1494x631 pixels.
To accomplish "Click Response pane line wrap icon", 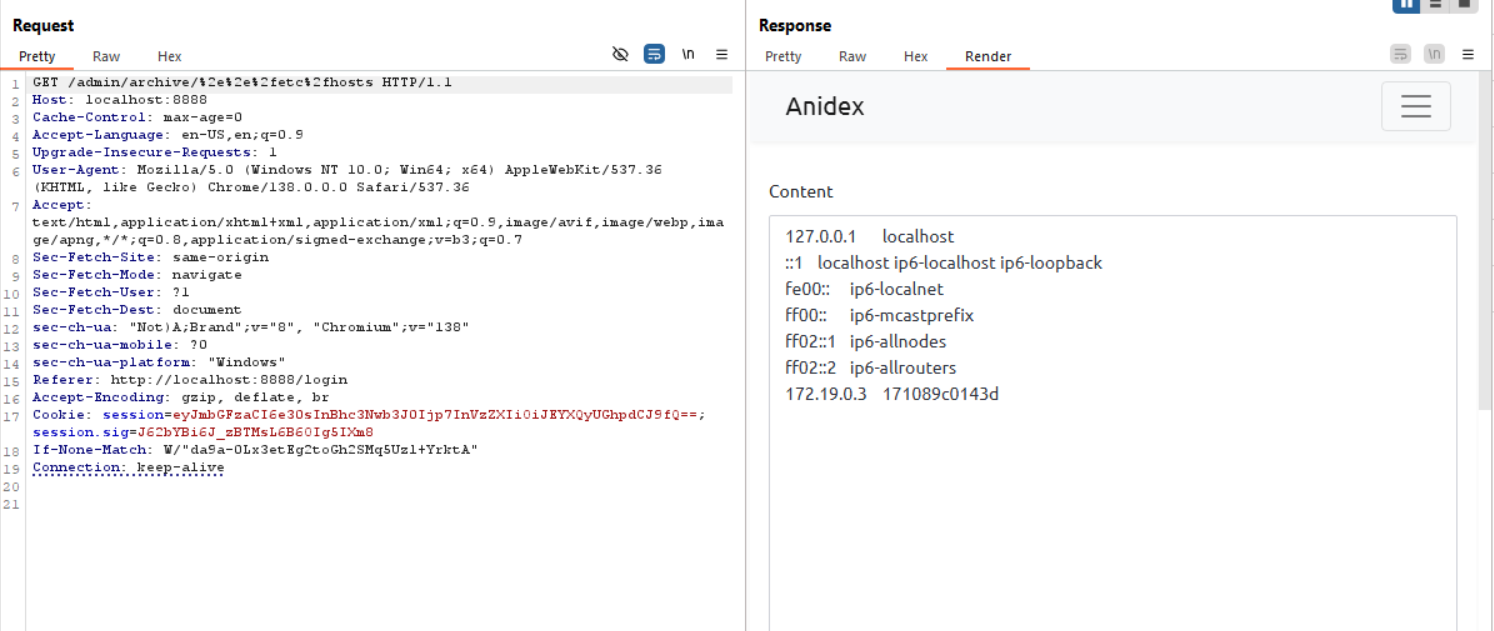I will pos(1401,54).
